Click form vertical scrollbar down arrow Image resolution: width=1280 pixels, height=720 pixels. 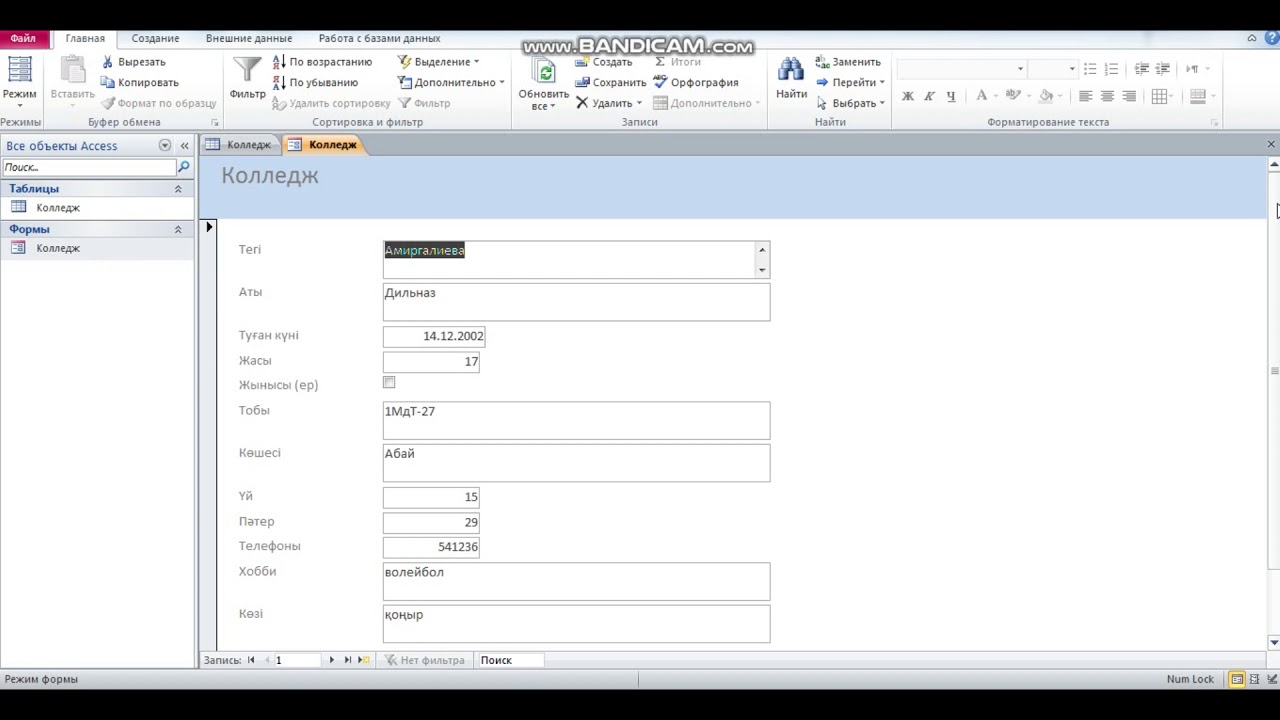point(1273,643)
